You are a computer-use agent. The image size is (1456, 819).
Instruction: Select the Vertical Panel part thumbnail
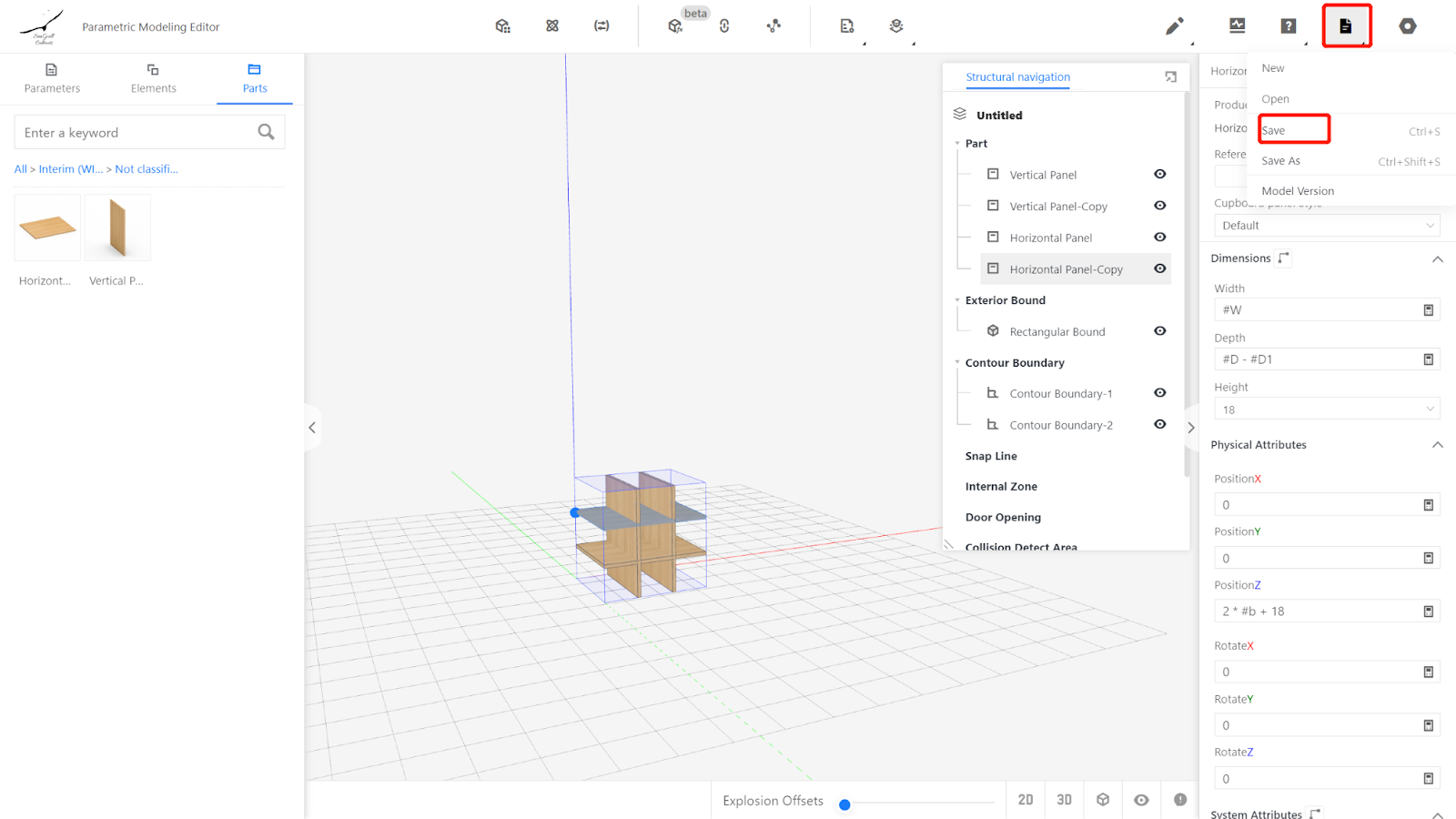point(117,228)
